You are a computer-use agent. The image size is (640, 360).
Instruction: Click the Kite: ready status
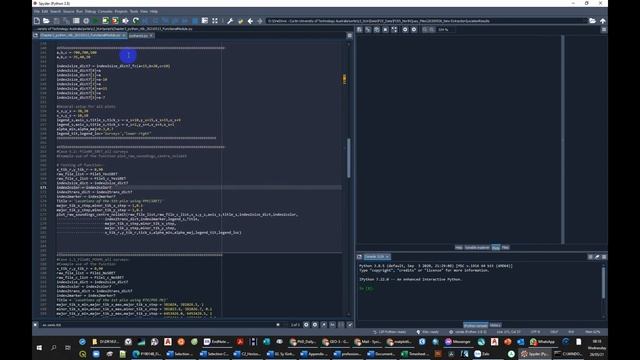tap(427, 332)
